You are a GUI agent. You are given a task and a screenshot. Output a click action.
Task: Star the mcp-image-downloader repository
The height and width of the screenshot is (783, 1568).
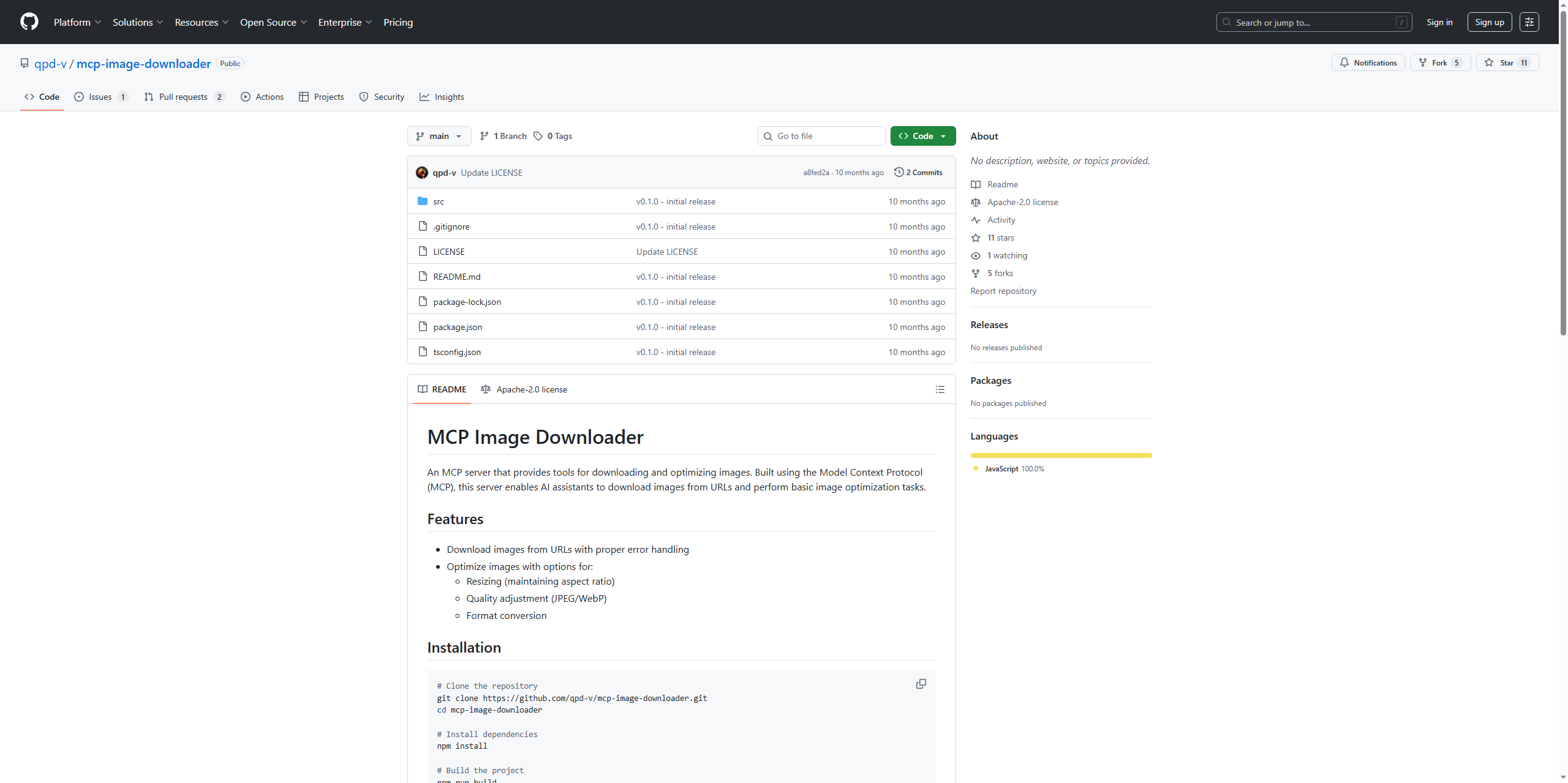pyautogui.click(x=1507, y=63)
